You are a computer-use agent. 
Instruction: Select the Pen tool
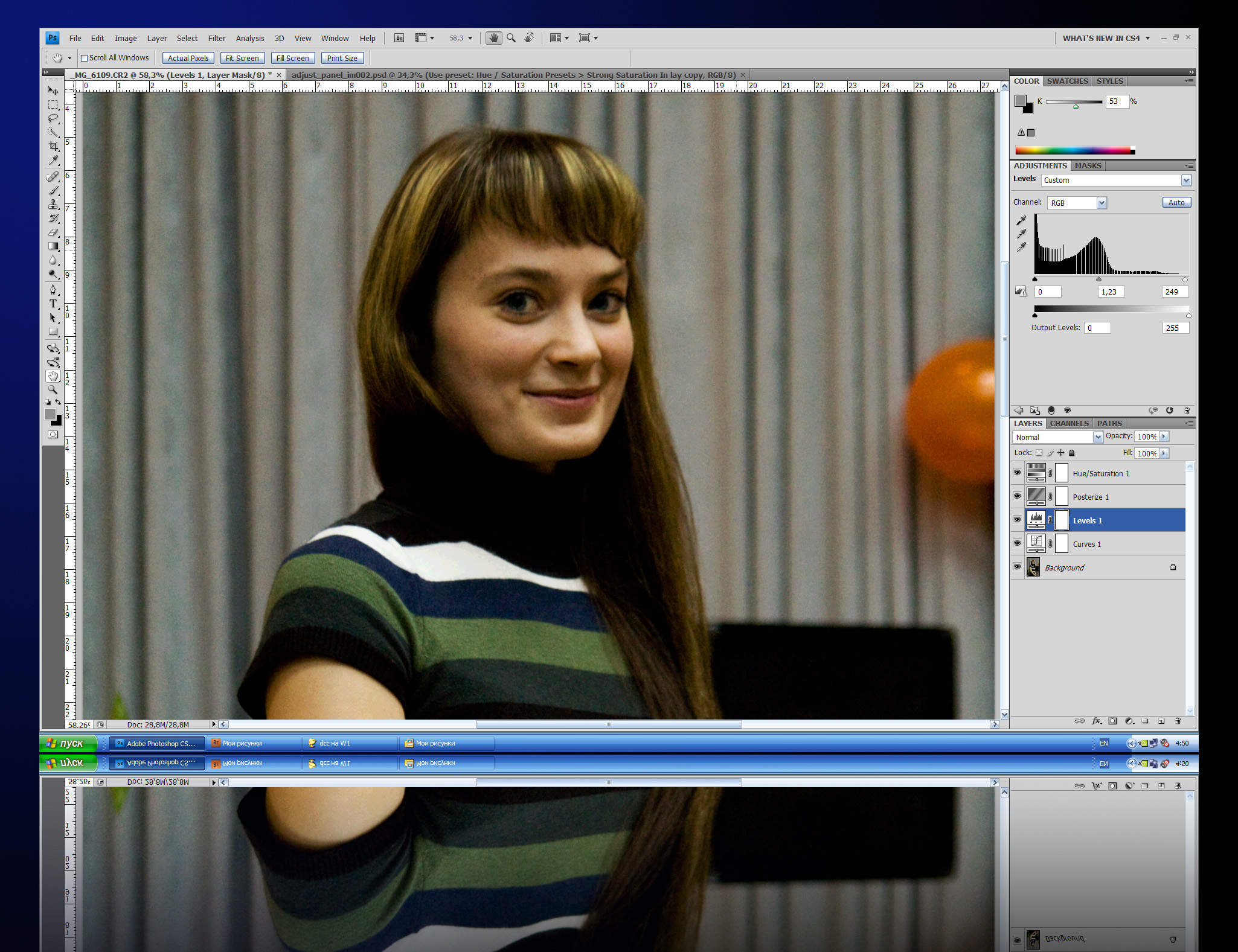click(x=53, y=290)
